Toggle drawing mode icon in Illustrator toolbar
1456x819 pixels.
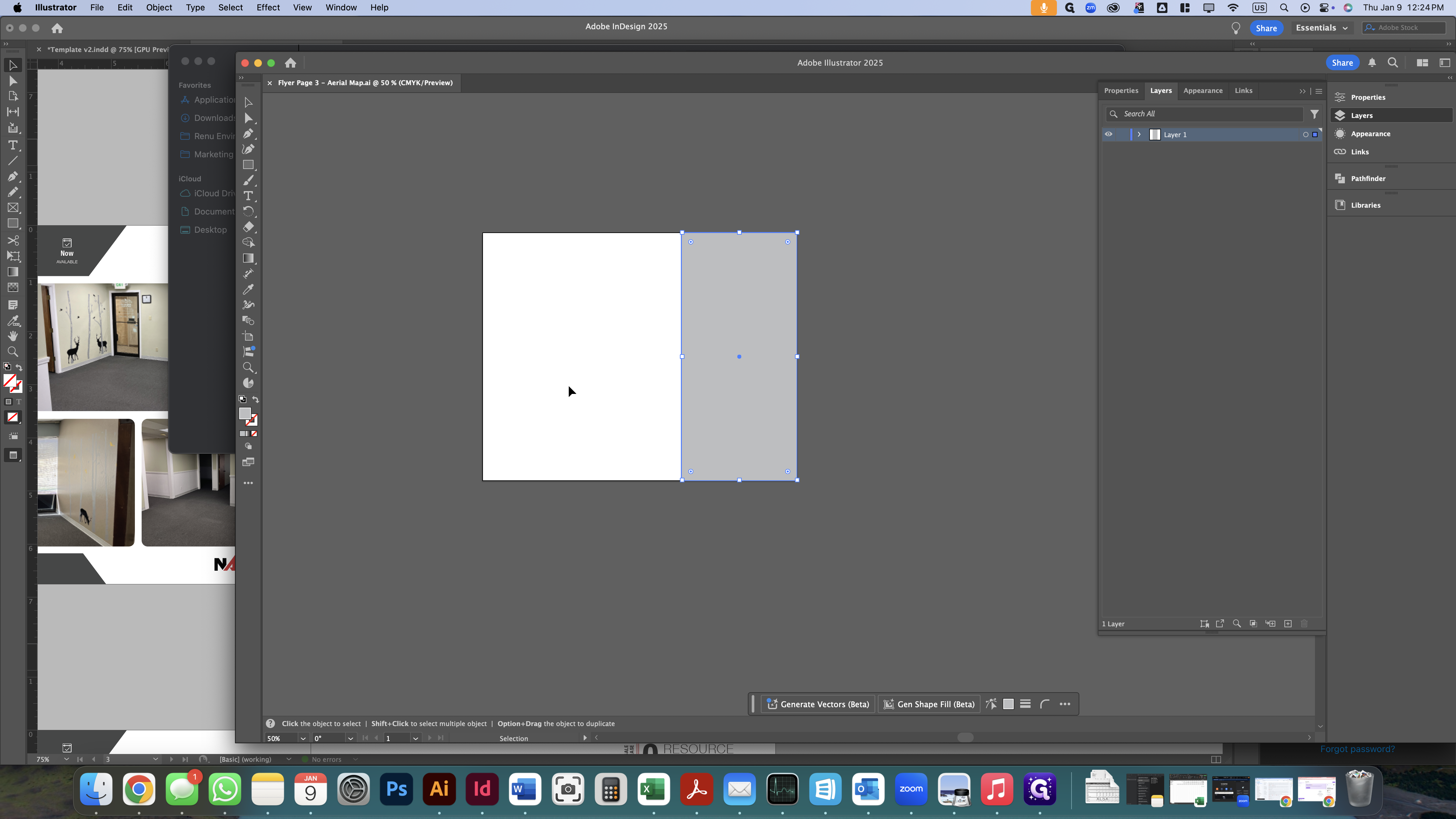[248, 447]
